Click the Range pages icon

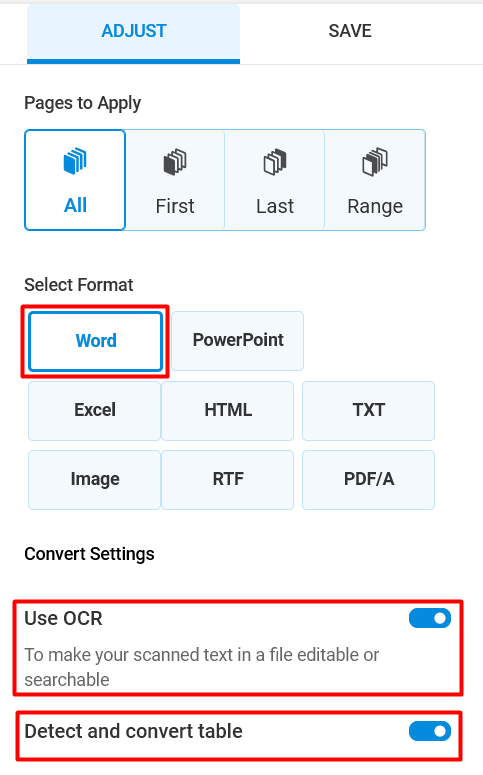click(x=375, y=162)
